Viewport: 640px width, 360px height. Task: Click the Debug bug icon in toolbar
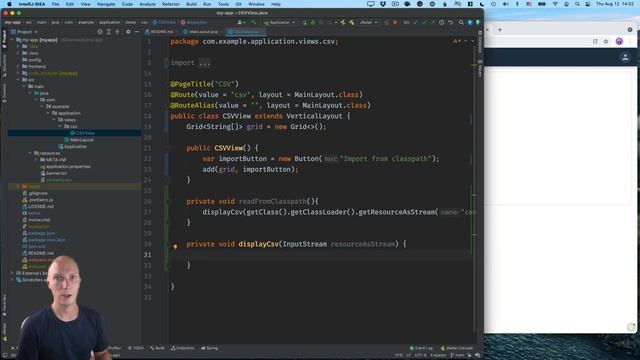click(x=313, y=22)
